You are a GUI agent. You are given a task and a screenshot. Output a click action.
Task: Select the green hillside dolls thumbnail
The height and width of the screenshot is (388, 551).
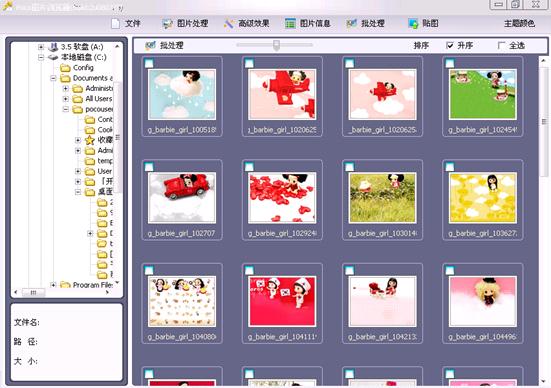(x=483, y=95)
